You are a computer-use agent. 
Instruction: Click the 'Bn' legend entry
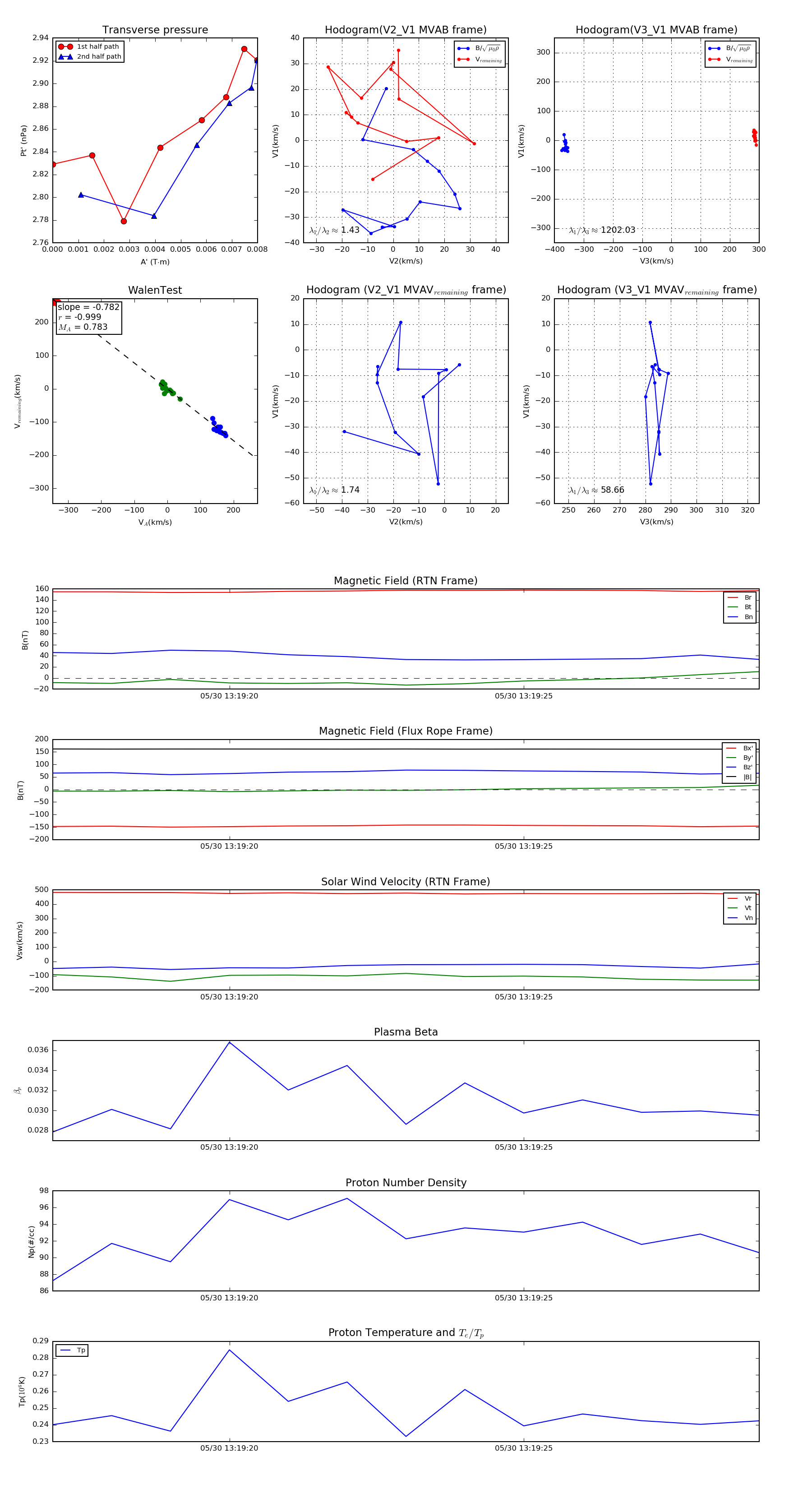click(740, 617)
